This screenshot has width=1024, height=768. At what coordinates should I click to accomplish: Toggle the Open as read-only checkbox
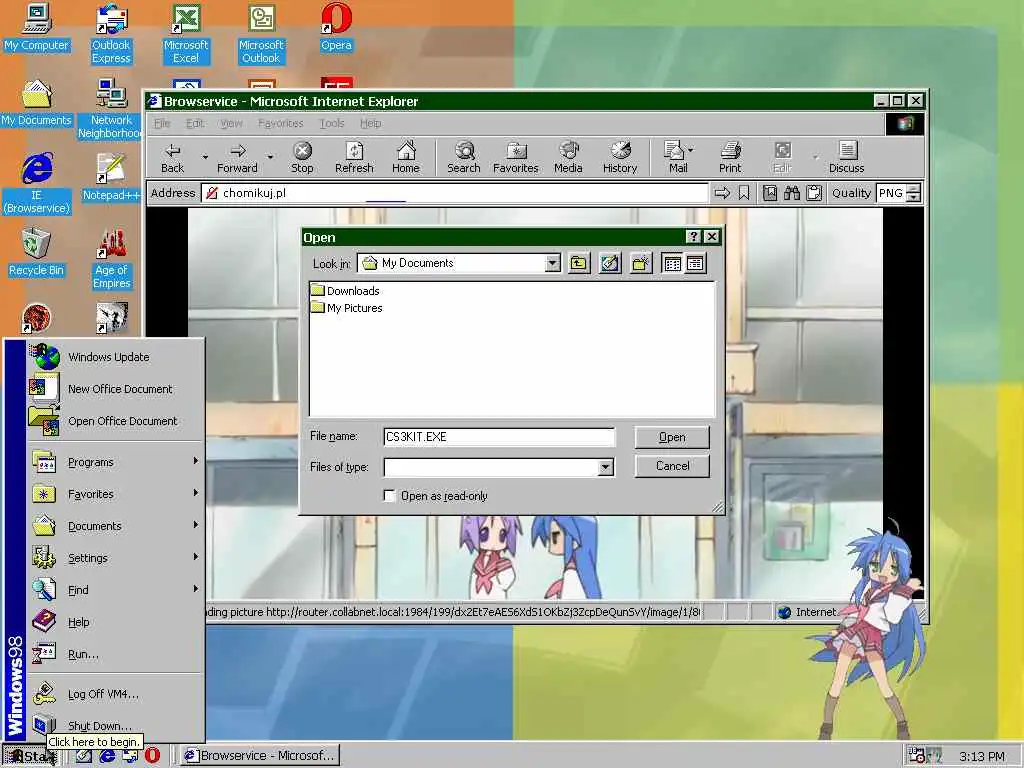[389, 496]
